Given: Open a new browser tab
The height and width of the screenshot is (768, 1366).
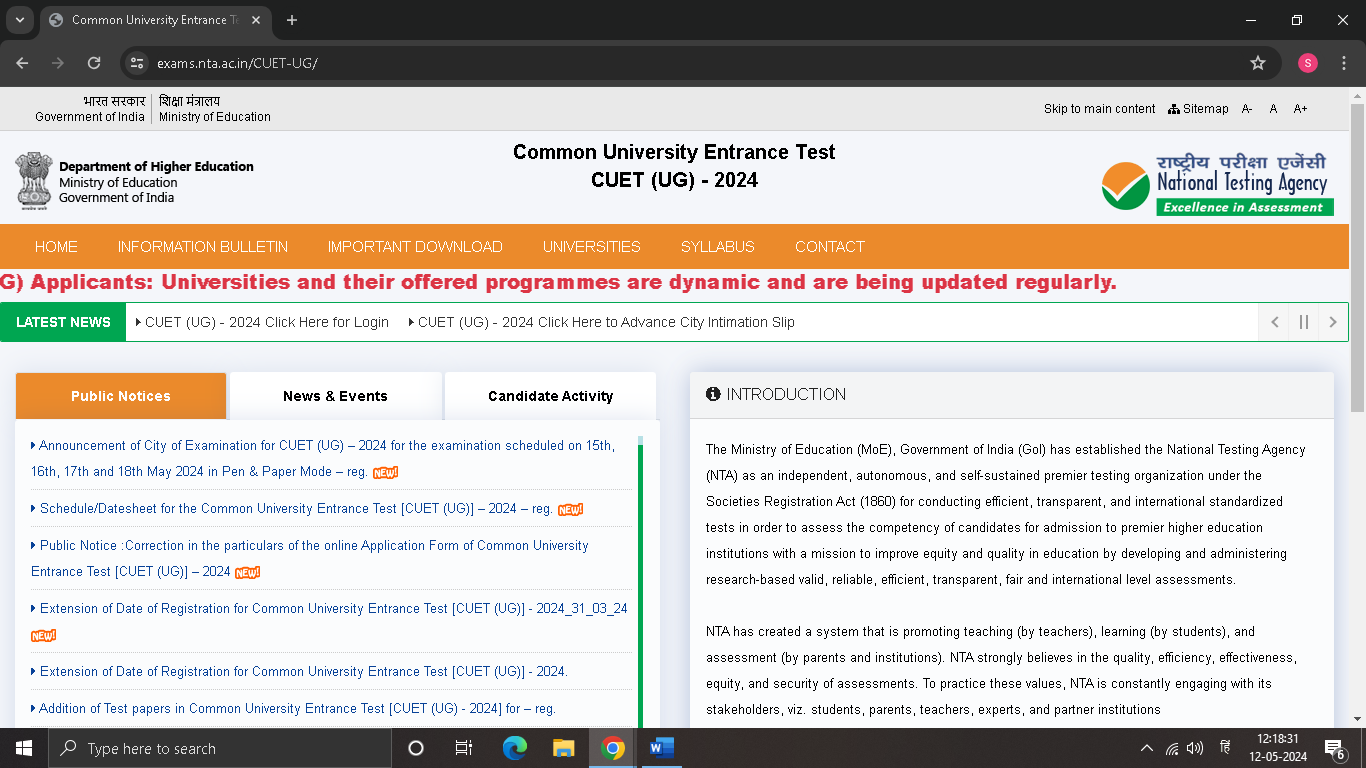Looking at the screenshot, I should coord(292,20).
